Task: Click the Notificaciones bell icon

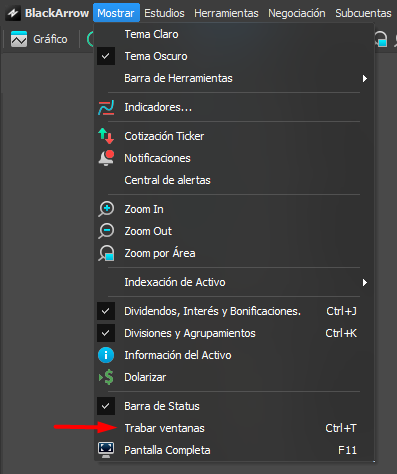Action: (x=106, y=158)
